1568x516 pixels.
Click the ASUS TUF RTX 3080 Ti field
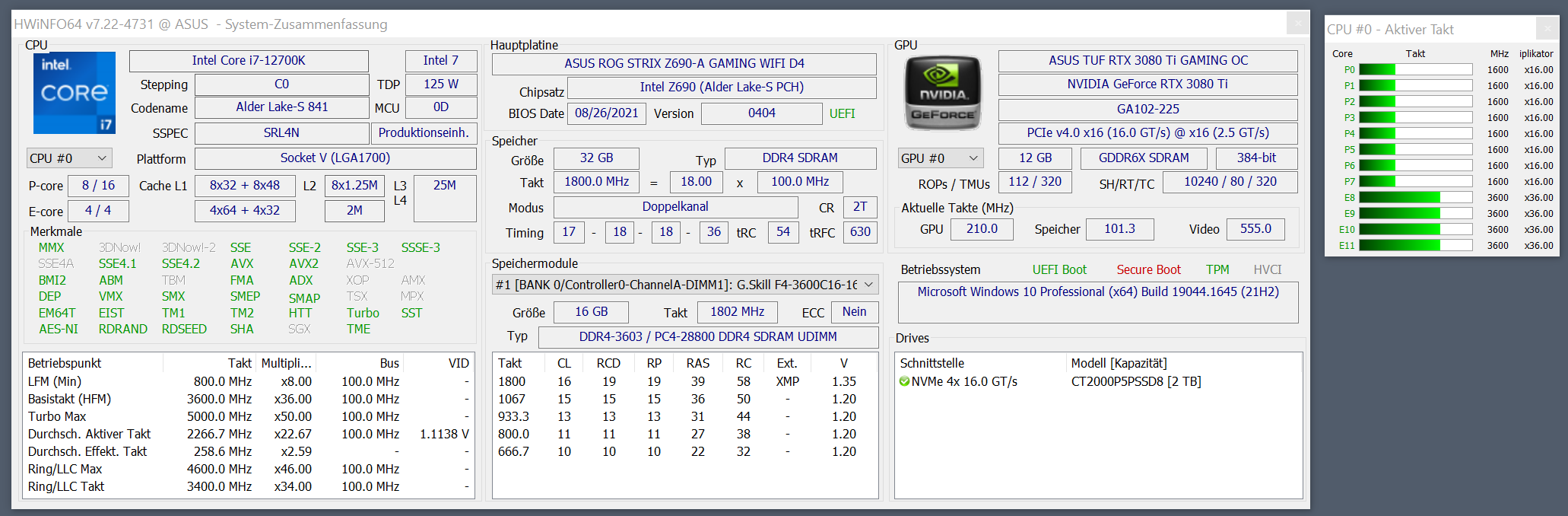pyautogui.click(x=1147, y=61)
